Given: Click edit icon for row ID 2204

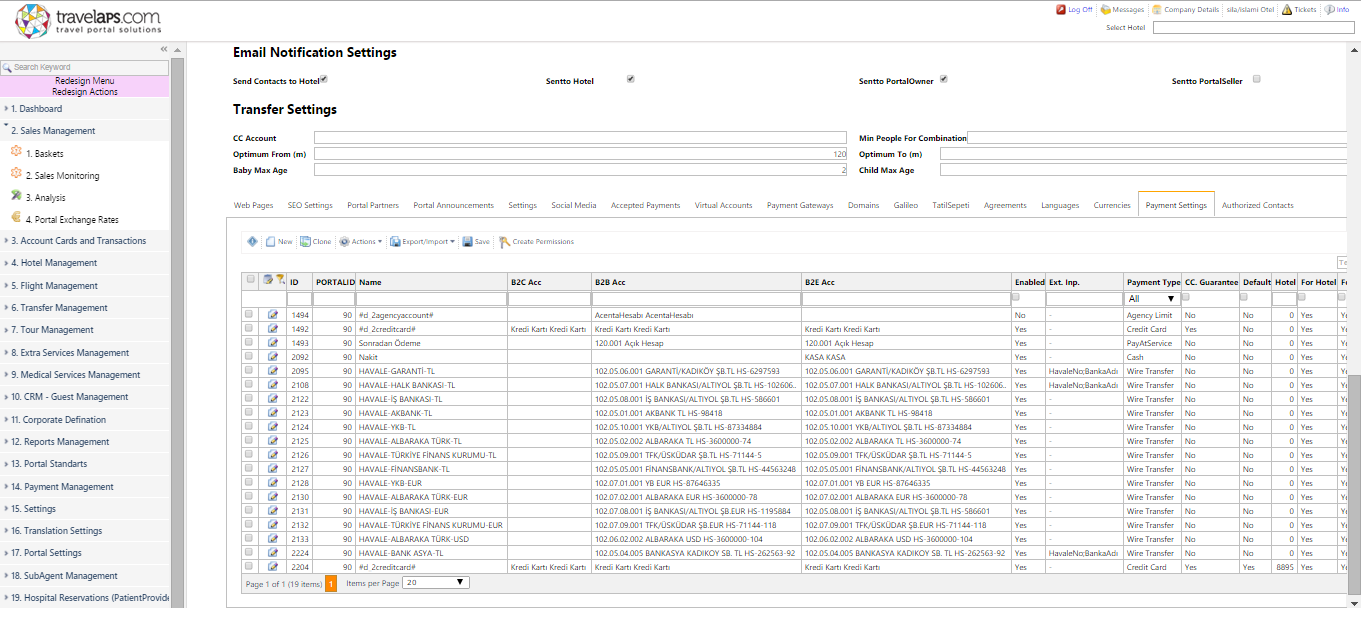Looking at the screenshot, I should pyautogui.click(x=273, y=567).
